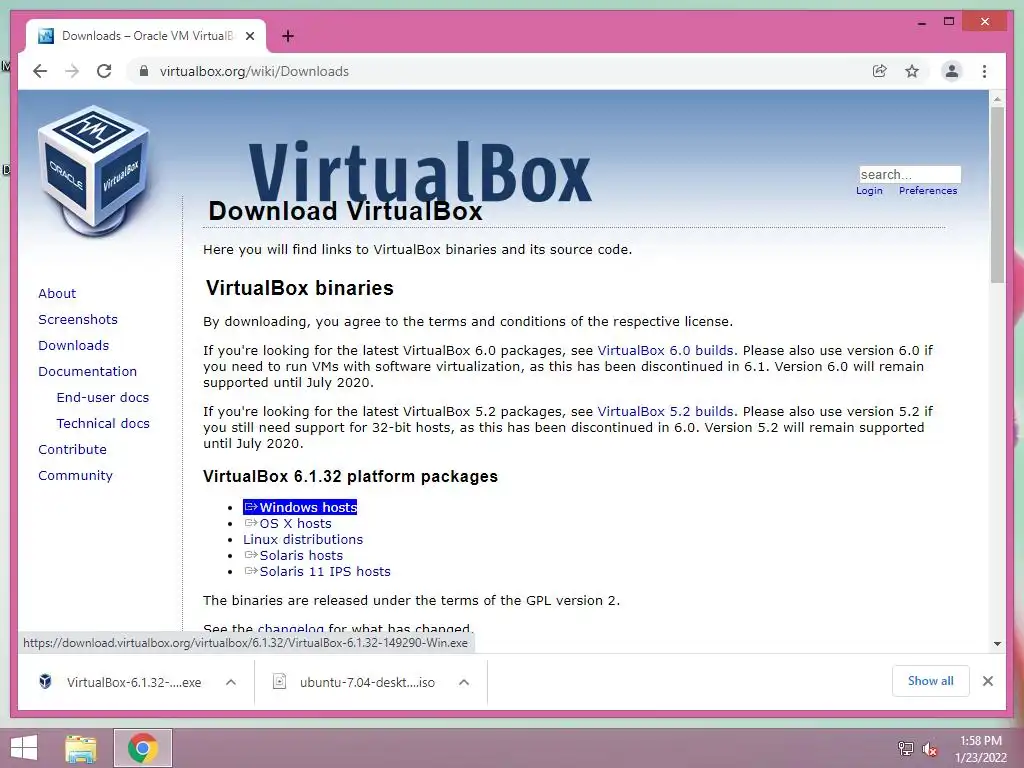
Task: Click the ubuntu iso file icon
Action: click(279, 682)
